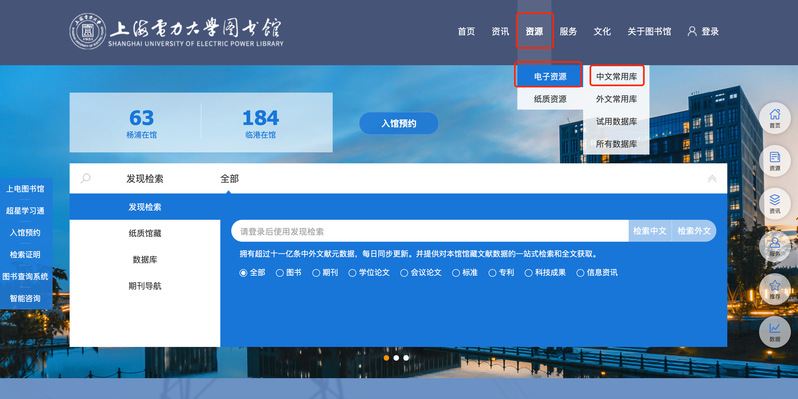The image size is (798, 399).
Task: Select the 数据库 search tab
Action: (145, 260)
